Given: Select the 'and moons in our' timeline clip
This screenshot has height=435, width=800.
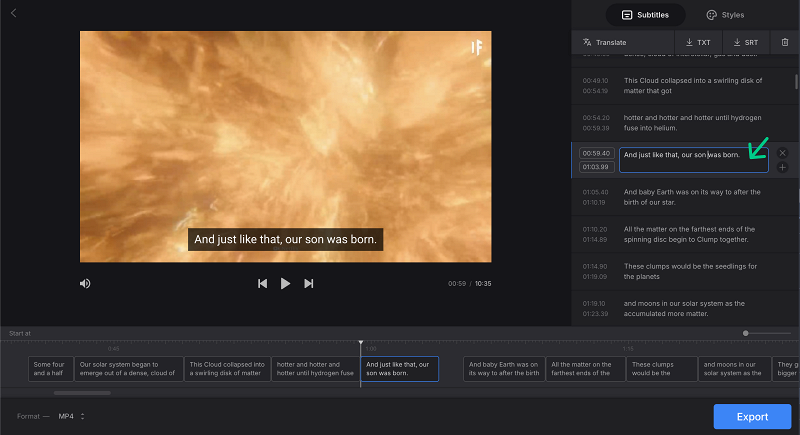Looking at the screenshot, I should point(734,369).
